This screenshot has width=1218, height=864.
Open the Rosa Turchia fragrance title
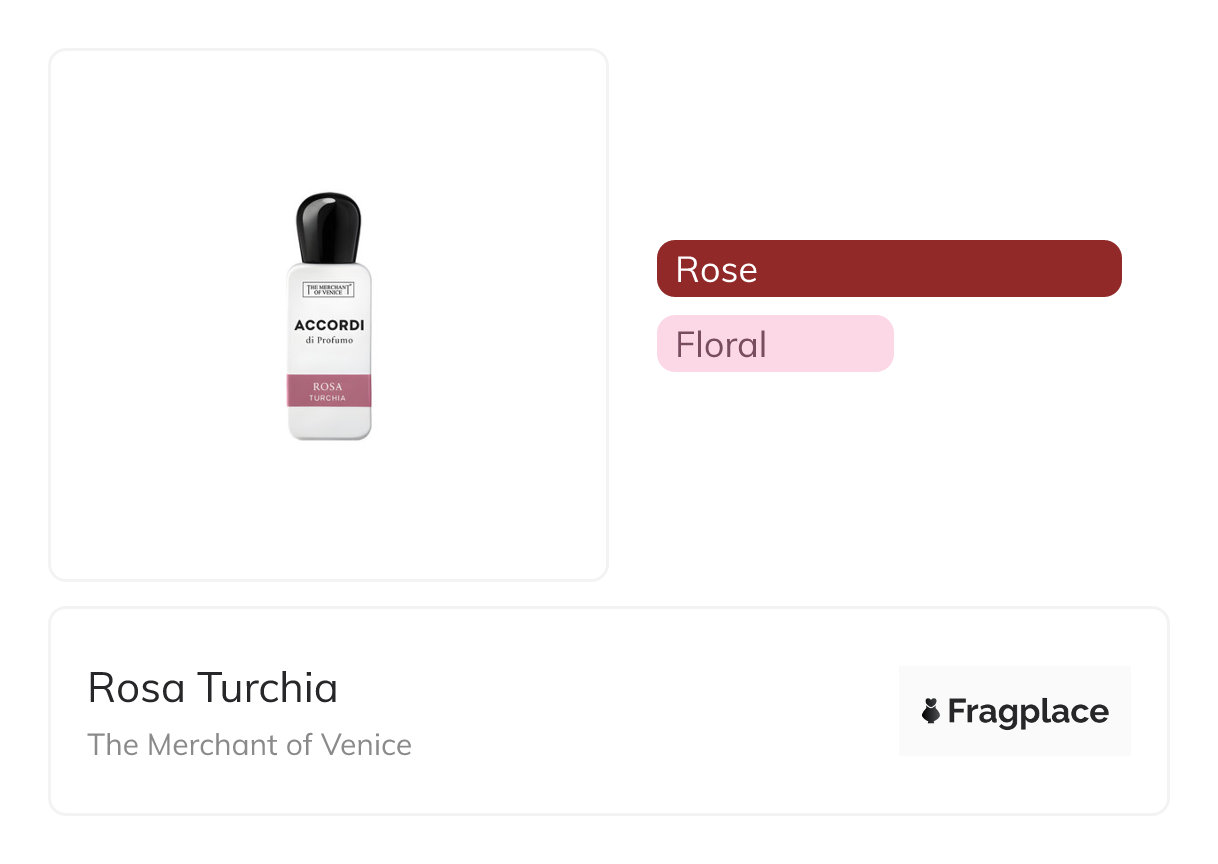click(213, 688)
